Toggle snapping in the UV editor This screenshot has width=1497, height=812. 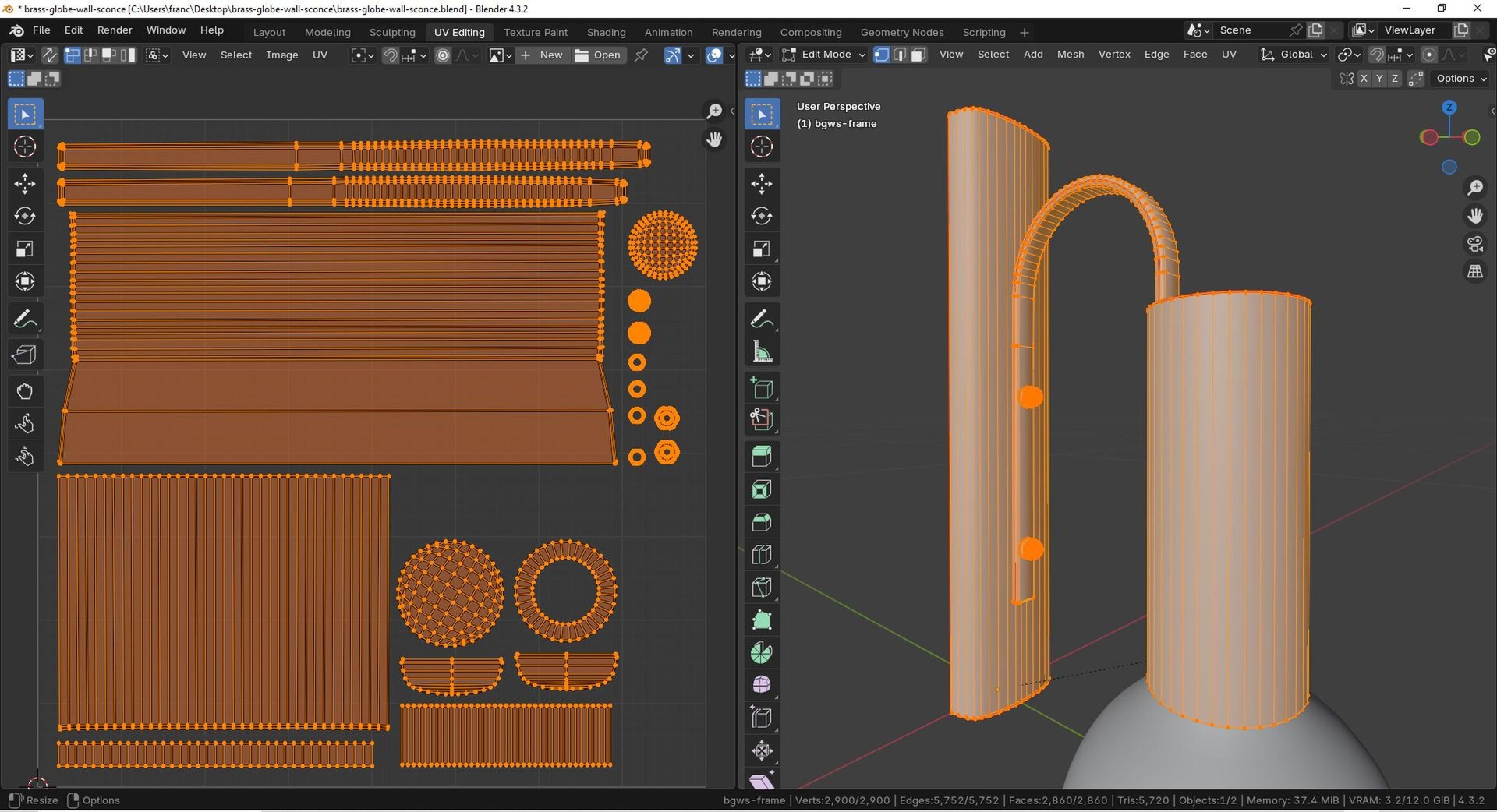(390, 55)
